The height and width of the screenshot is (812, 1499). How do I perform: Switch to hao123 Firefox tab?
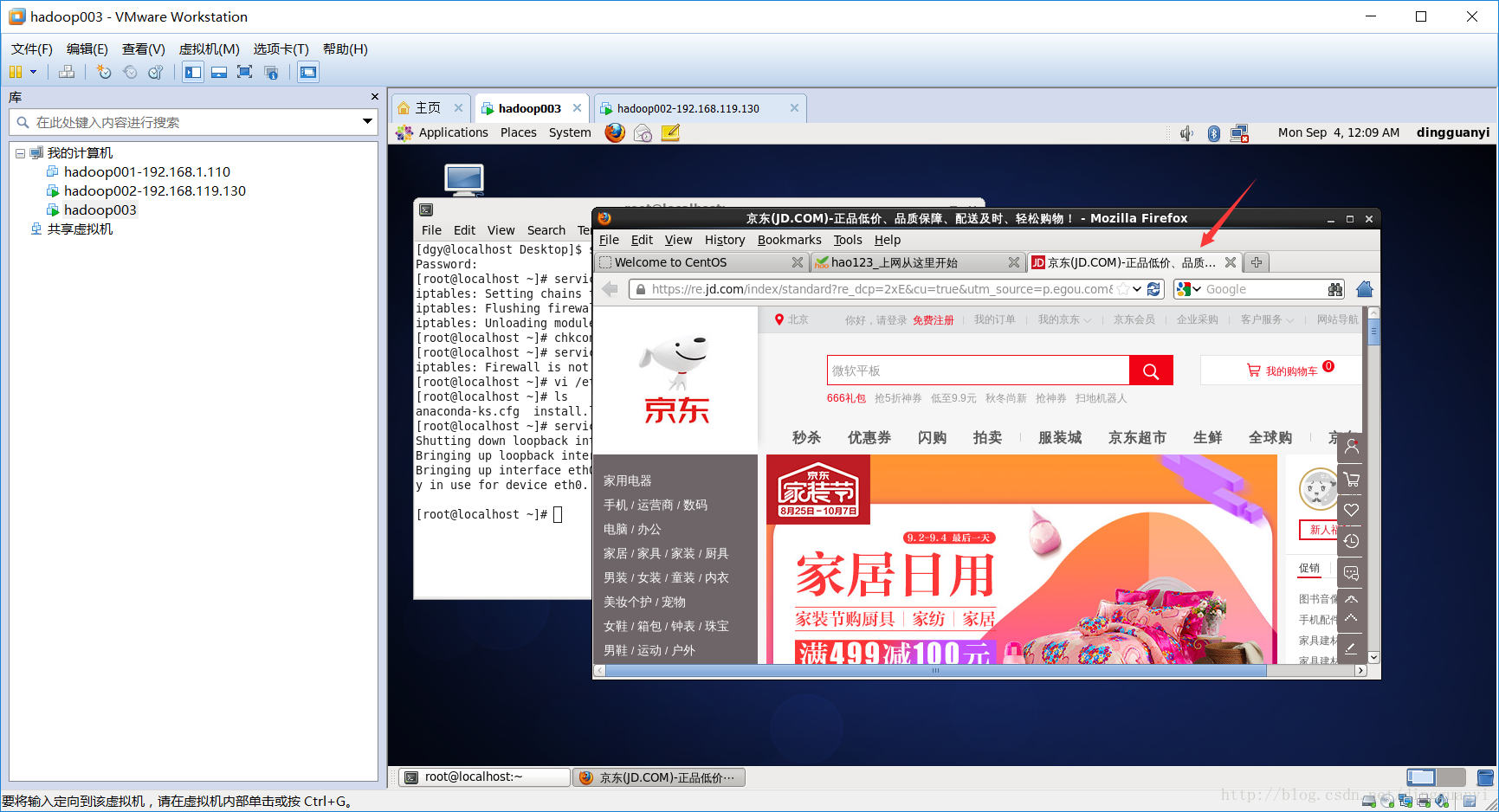tap(917, 262)
